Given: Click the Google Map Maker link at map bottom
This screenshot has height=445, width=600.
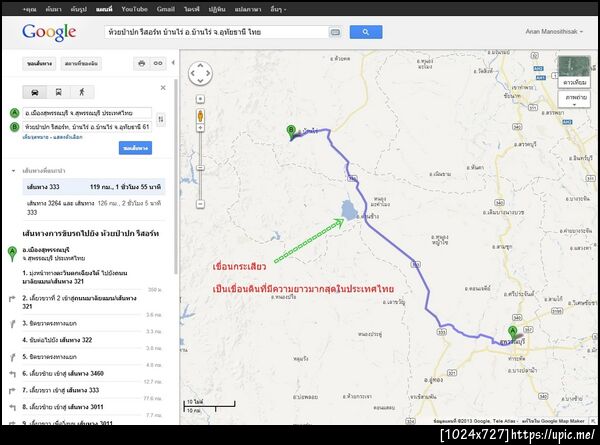Looking at the screenshot, I should pos(553,421).
